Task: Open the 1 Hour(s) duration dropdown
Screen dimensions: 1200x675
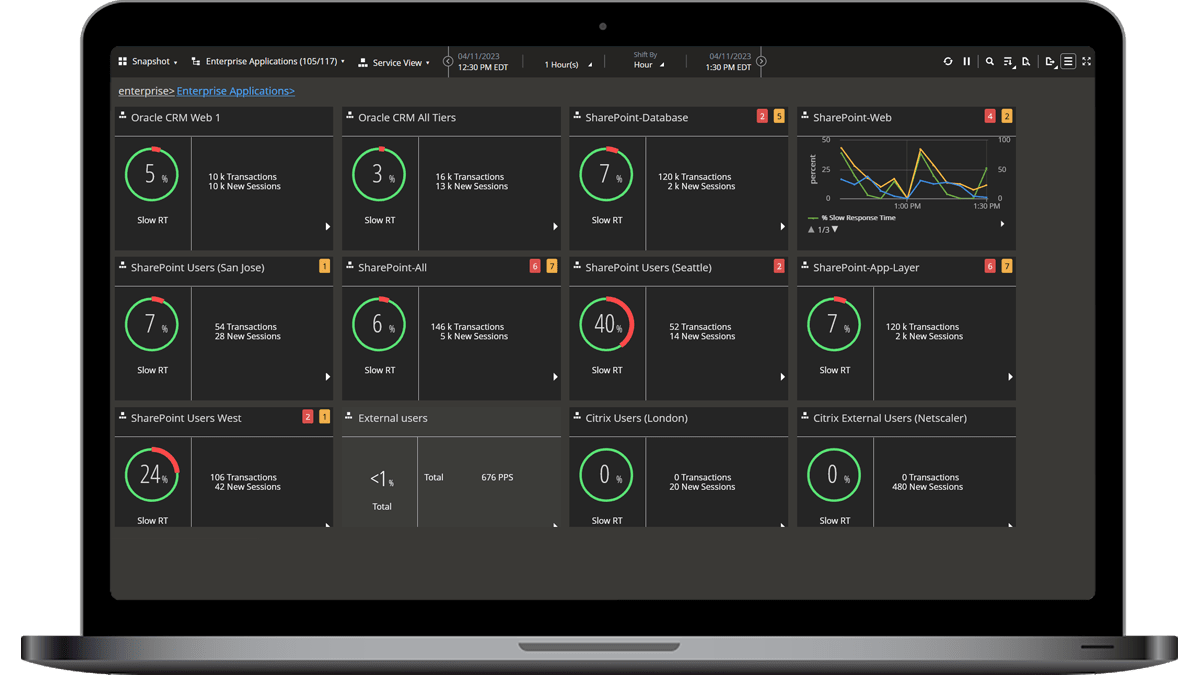Action: (568, 64)
